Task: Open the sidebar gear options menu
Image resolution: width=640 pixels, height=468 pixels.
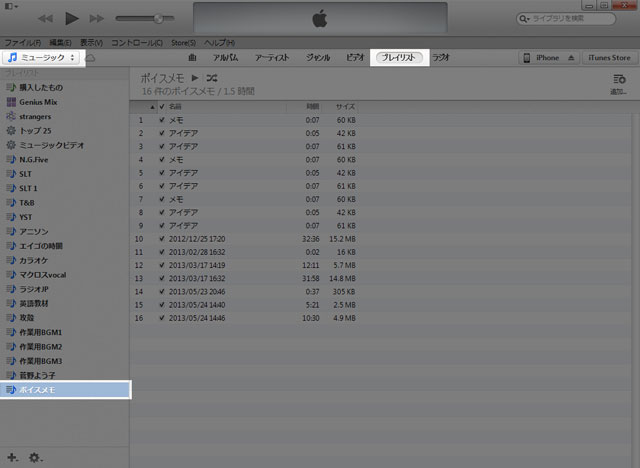Action: point(35,457)
